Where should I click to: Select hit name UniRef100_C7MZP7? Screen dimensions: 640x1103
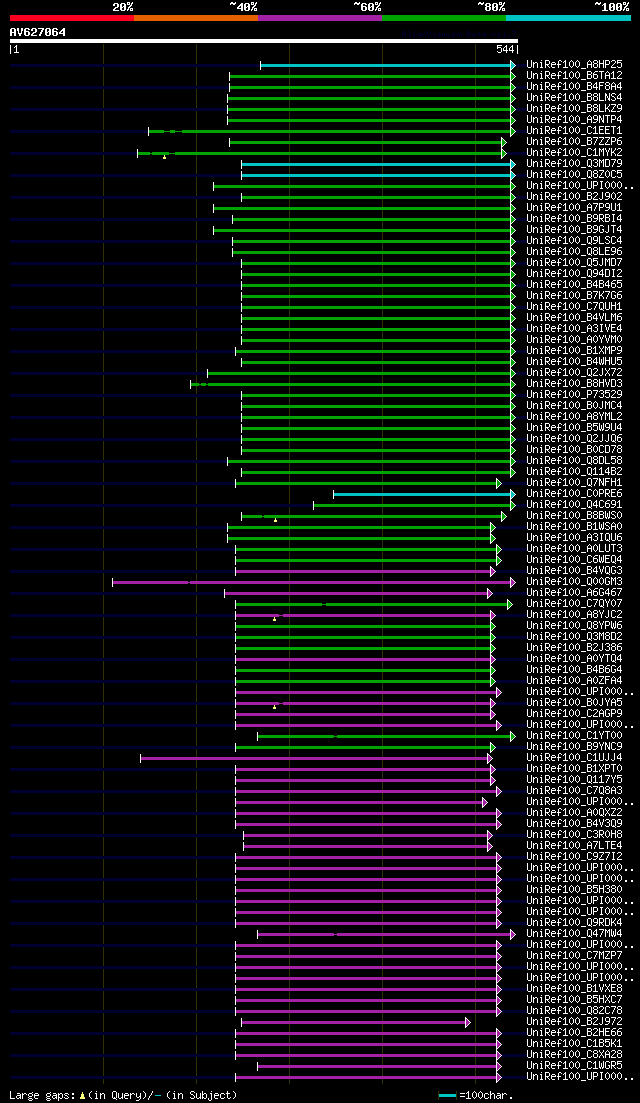pyautogui.click(x=574, y=956)
